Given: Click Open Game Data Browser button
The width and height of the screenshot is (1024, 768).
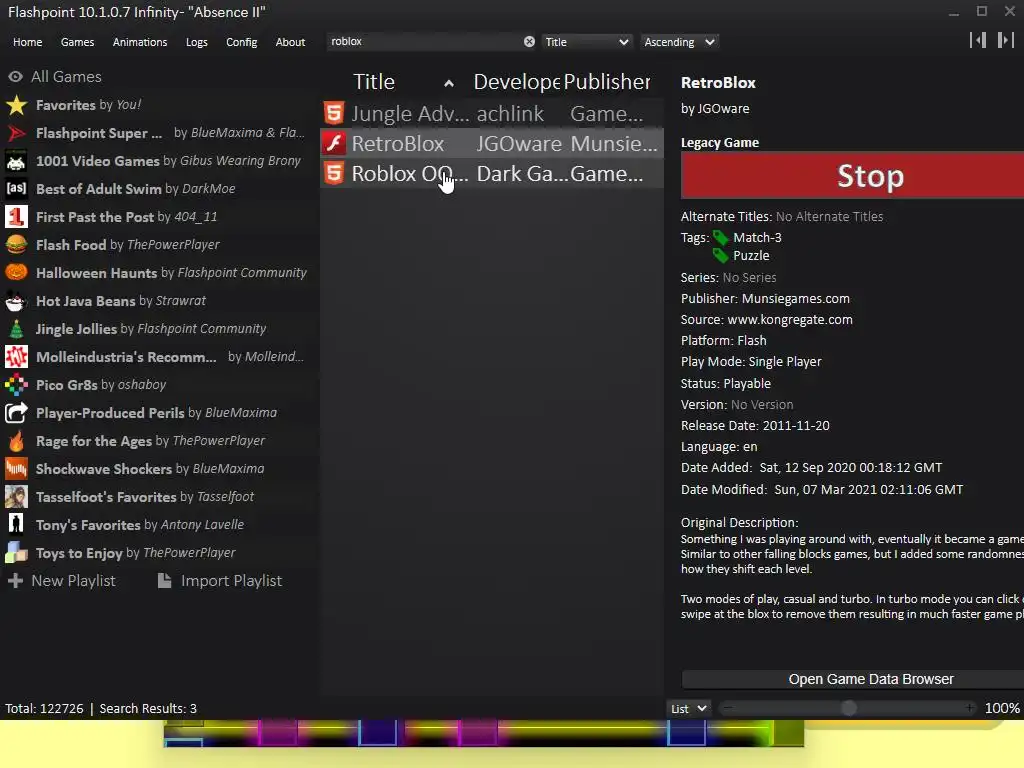Looking at the screenshot, I should point(852,679).
